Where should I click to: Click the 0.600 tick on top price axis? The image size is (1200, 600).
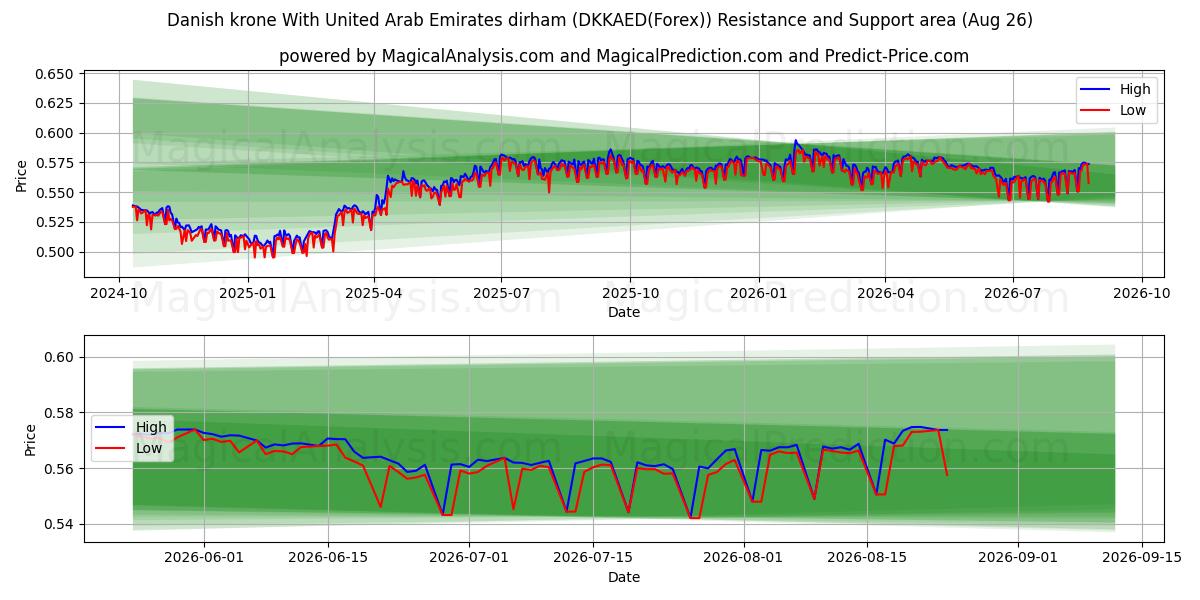[x=56, y=133]
